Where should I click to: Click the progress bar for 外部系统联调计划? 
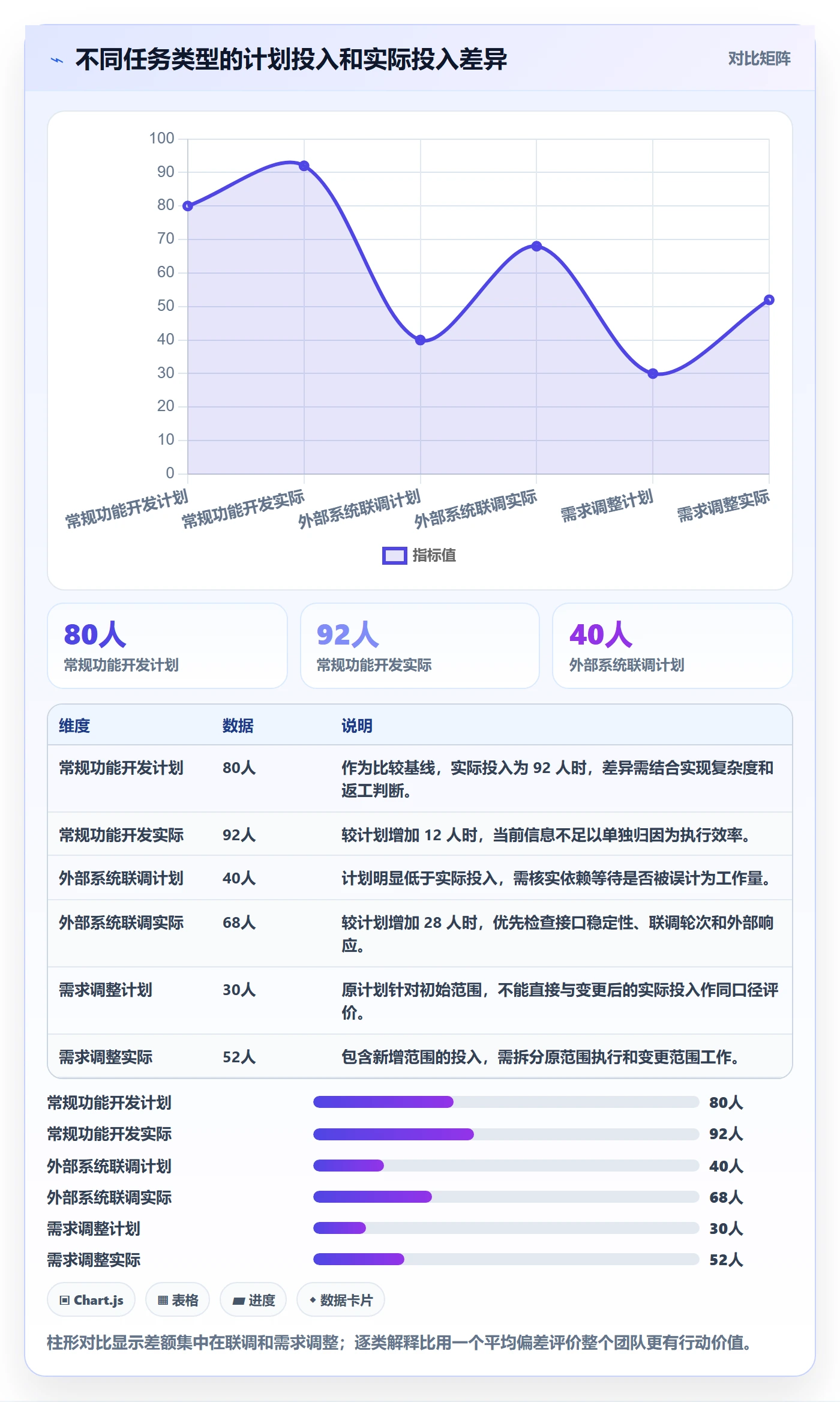[x=506, y=1166]
